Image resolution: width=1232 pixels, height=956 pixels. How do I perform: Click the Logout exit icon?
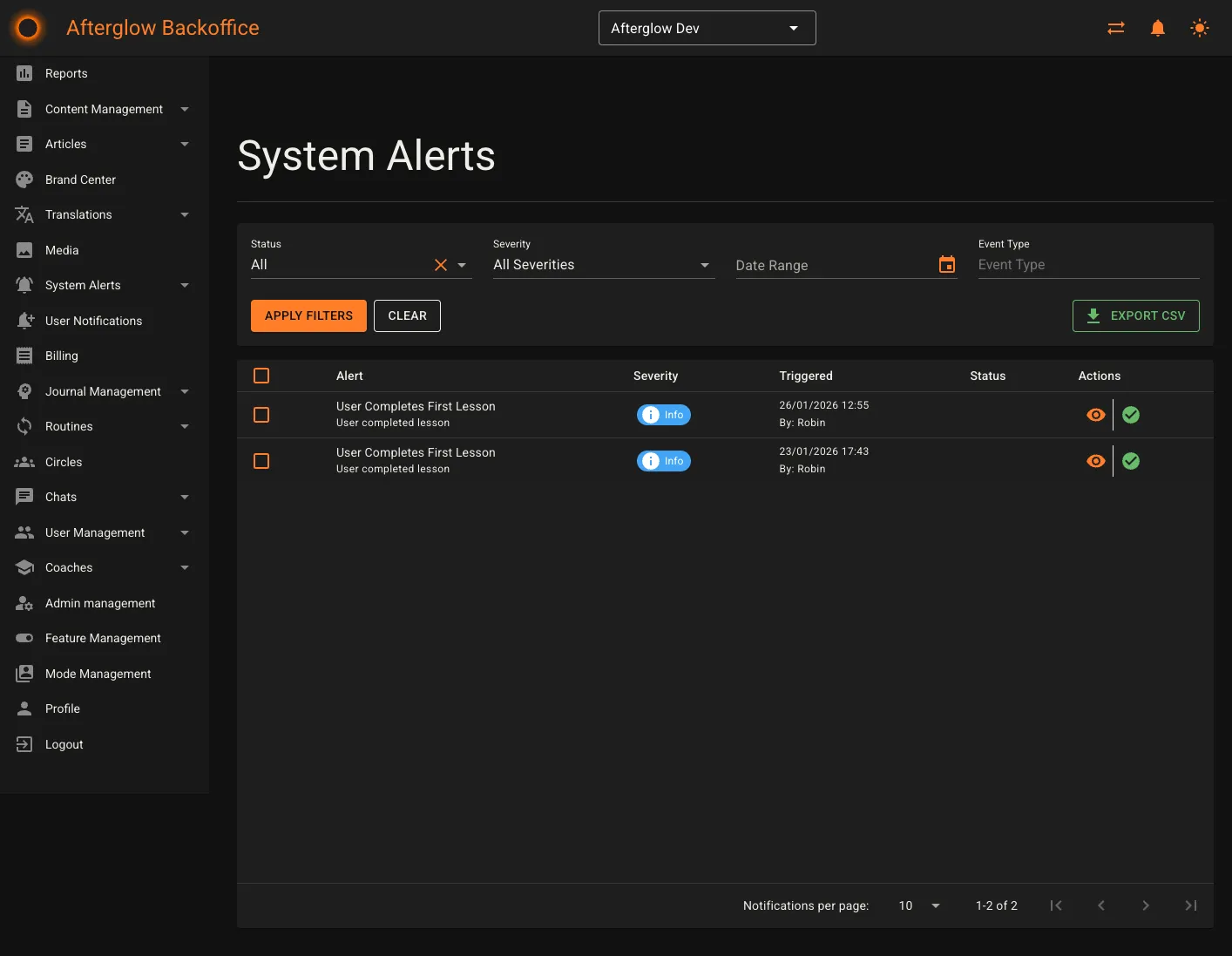tap(24, 744)
